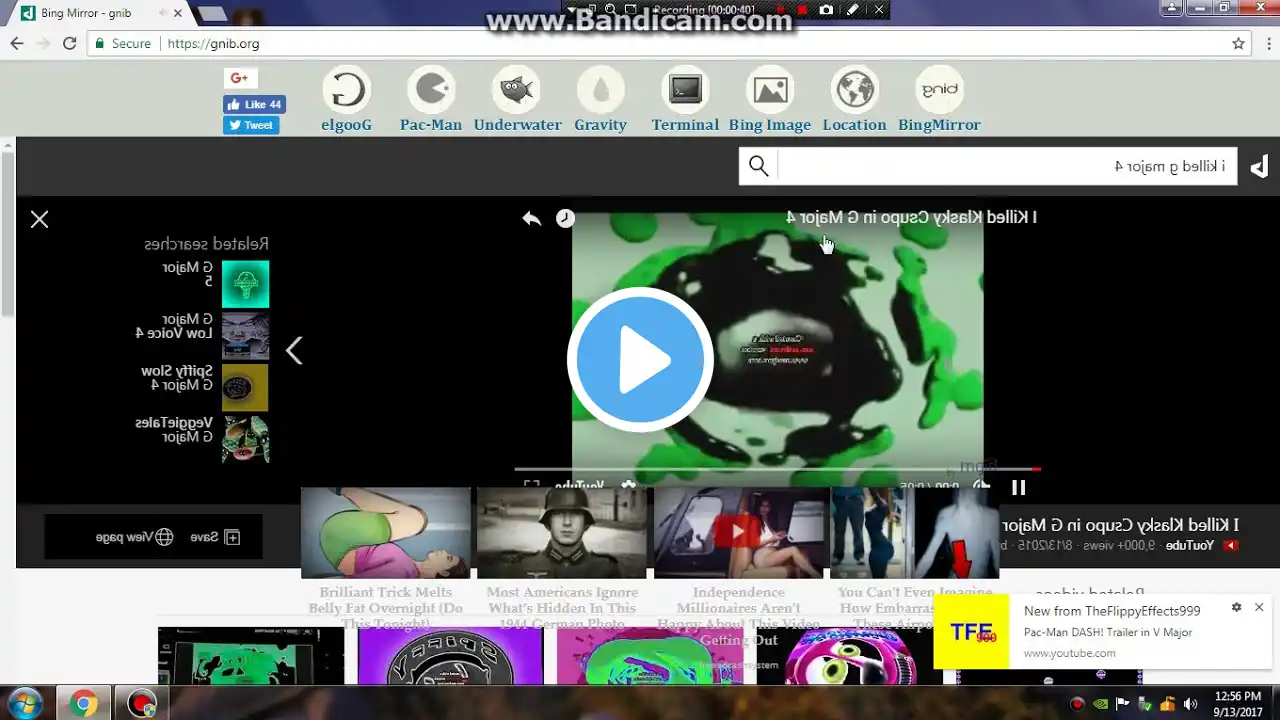Seek using the video progress bar
Viewport: 1280px width, 720px height.
click(x=777, y=468)
